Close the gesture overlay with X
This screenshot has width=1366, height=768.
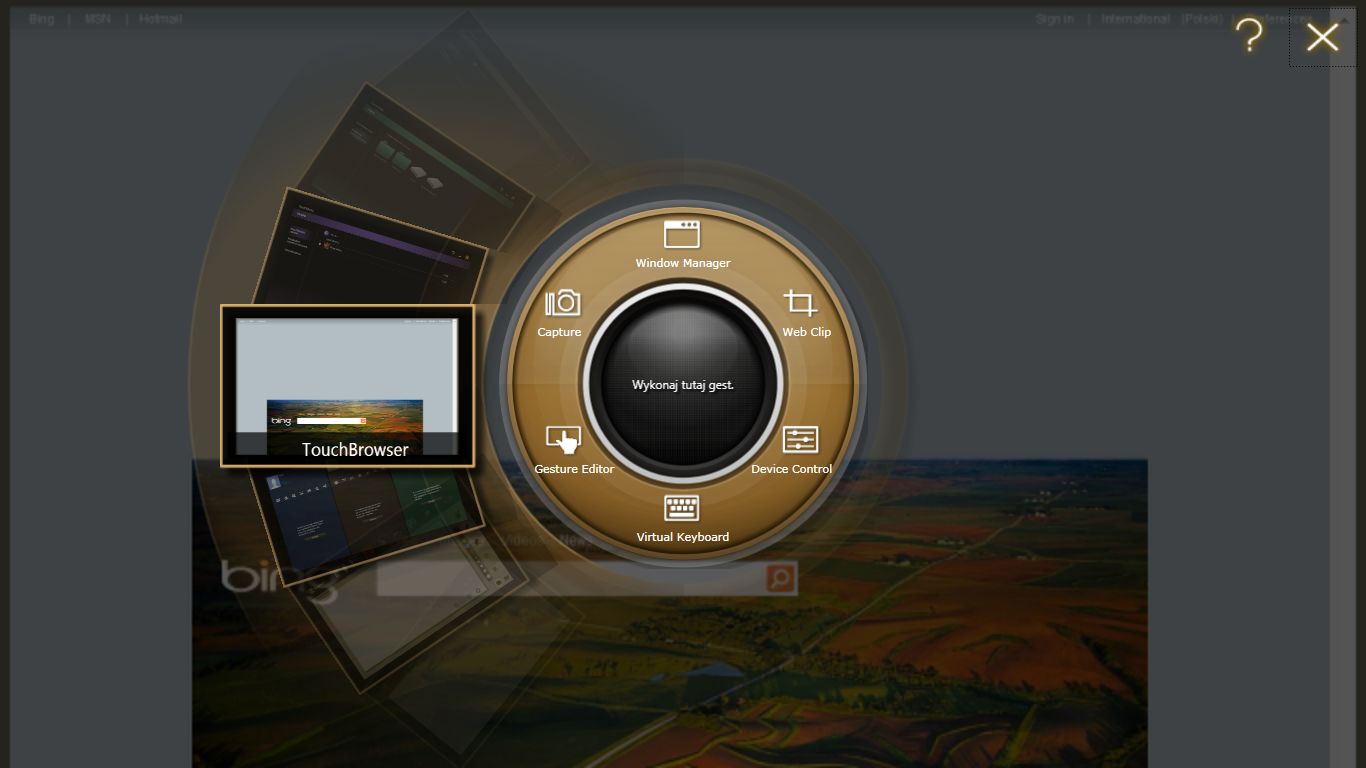pos(1322,38)
